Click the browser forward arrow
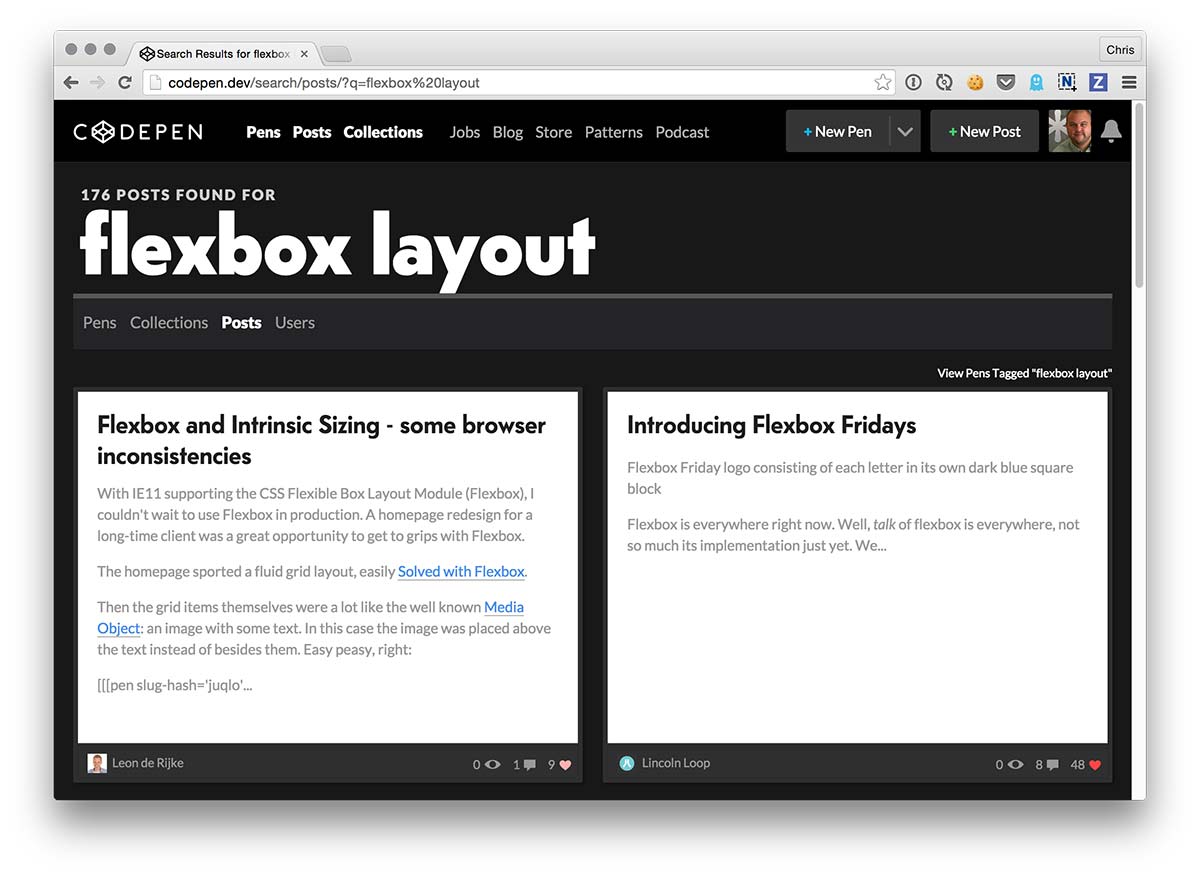Viewport: 1200px width, 877px height. 97,83
